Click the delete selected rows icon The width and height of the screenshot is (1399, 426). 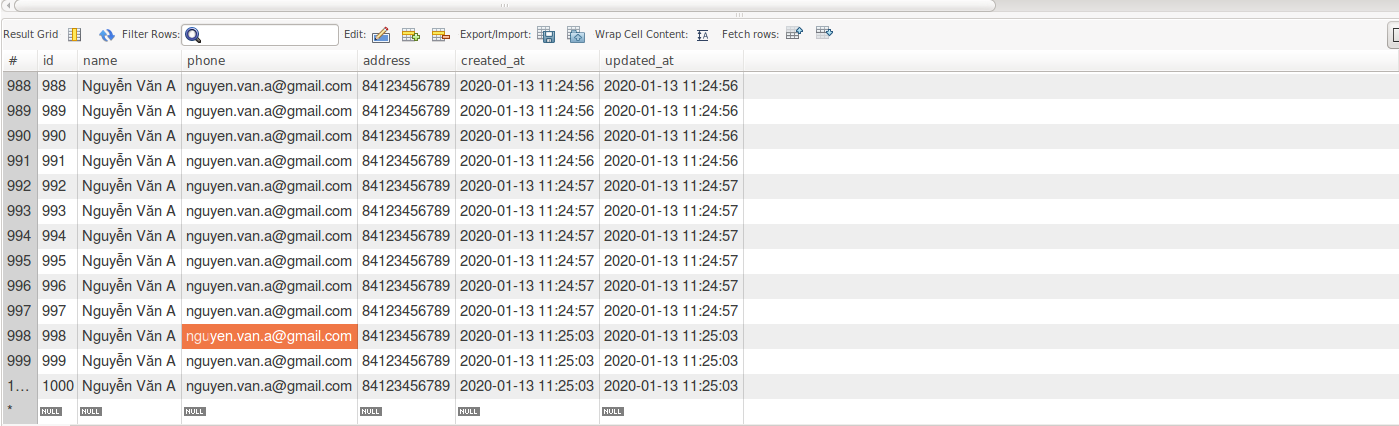coord(440,34)
